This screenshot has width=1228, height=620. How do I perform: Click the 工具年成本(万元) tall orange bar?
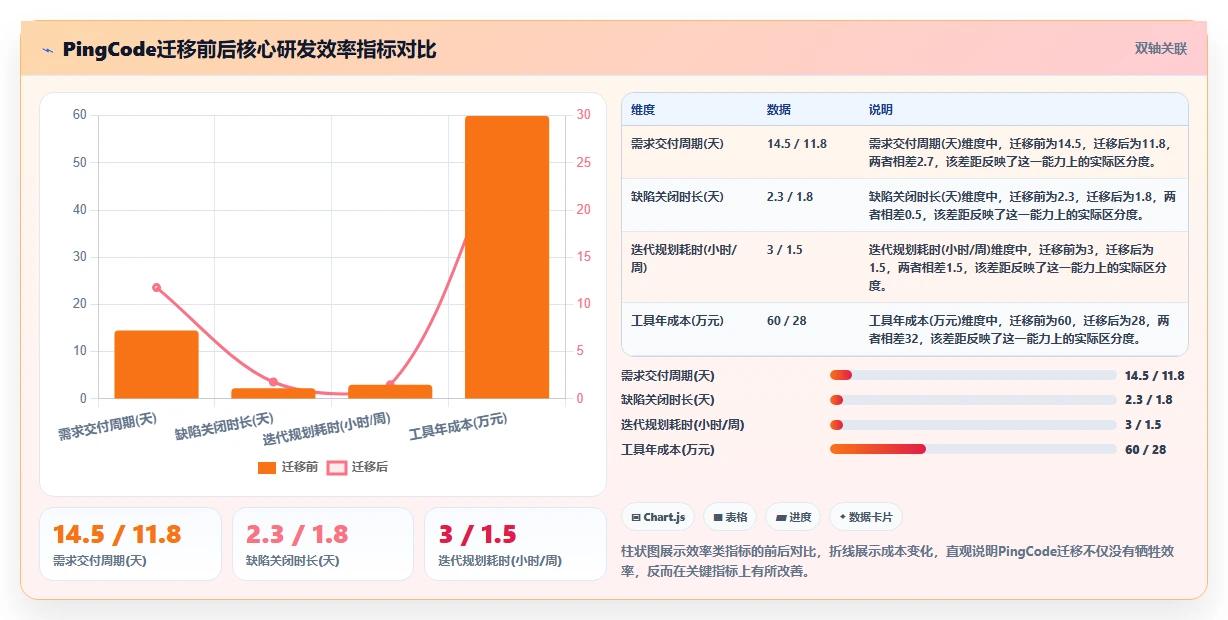507,257
